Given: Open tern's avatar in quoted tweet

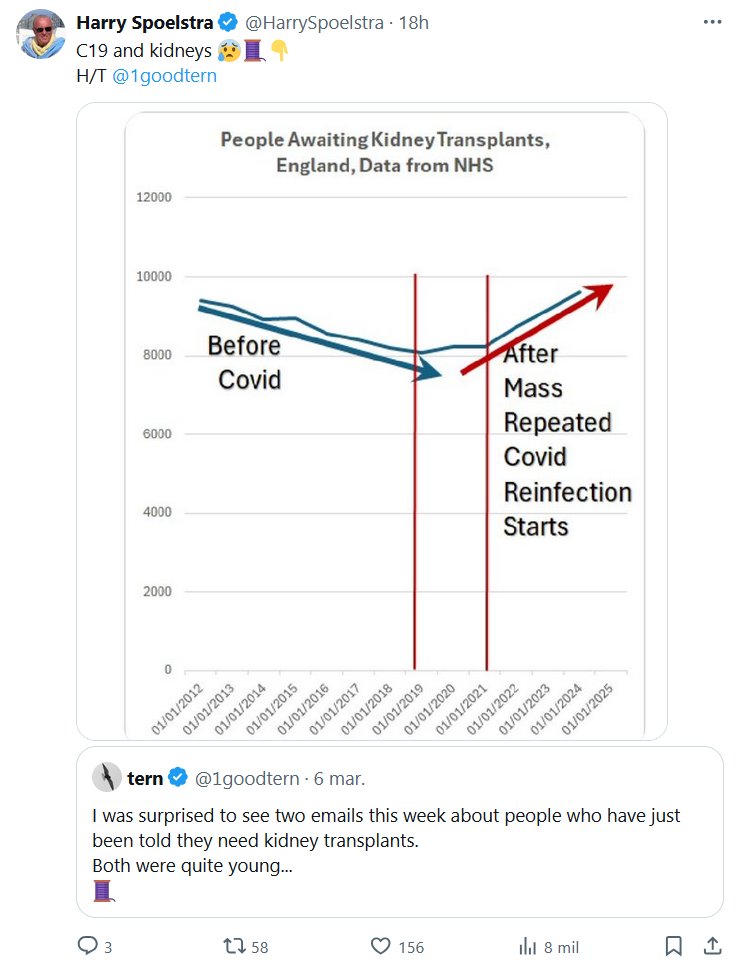Looking at the screenshot, I should coord(107,777).
